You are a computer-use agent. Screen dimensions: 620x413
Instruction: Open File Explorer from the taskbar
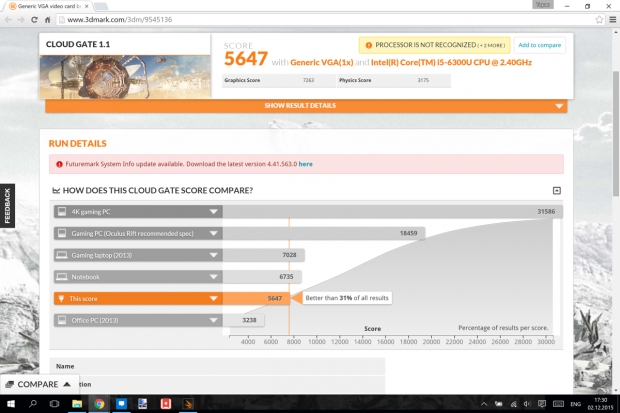click(77, 404)
